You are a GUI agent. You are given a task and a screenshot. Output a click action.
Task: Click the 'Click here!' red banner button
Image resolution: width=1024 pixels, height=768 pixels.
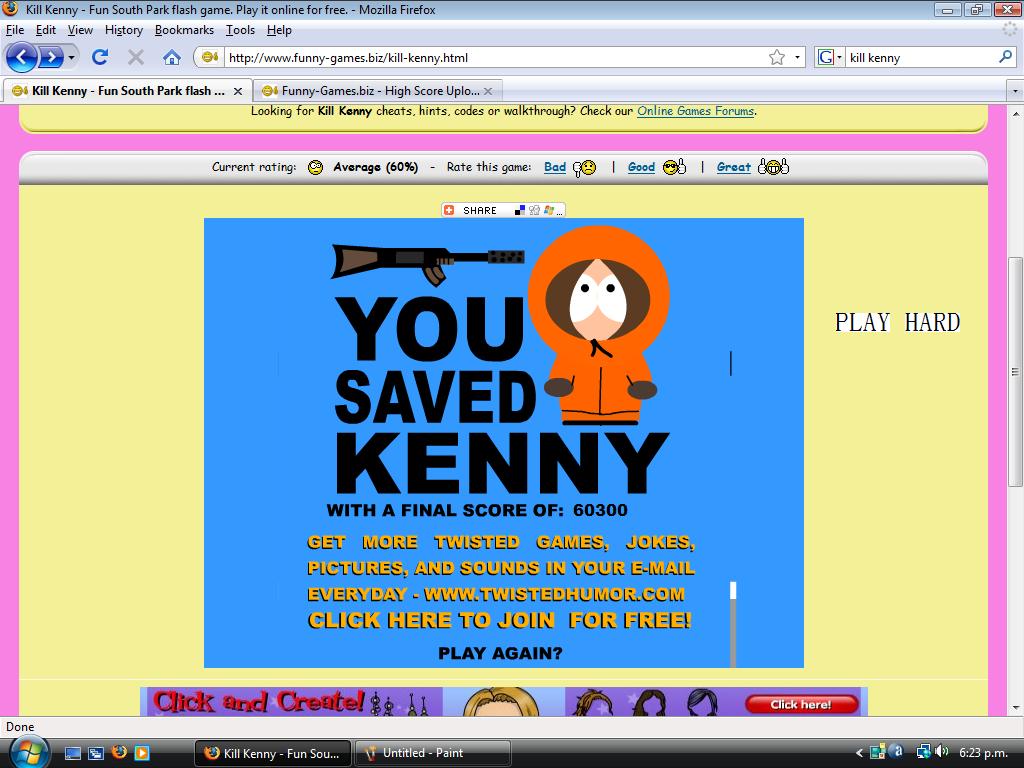801,704
